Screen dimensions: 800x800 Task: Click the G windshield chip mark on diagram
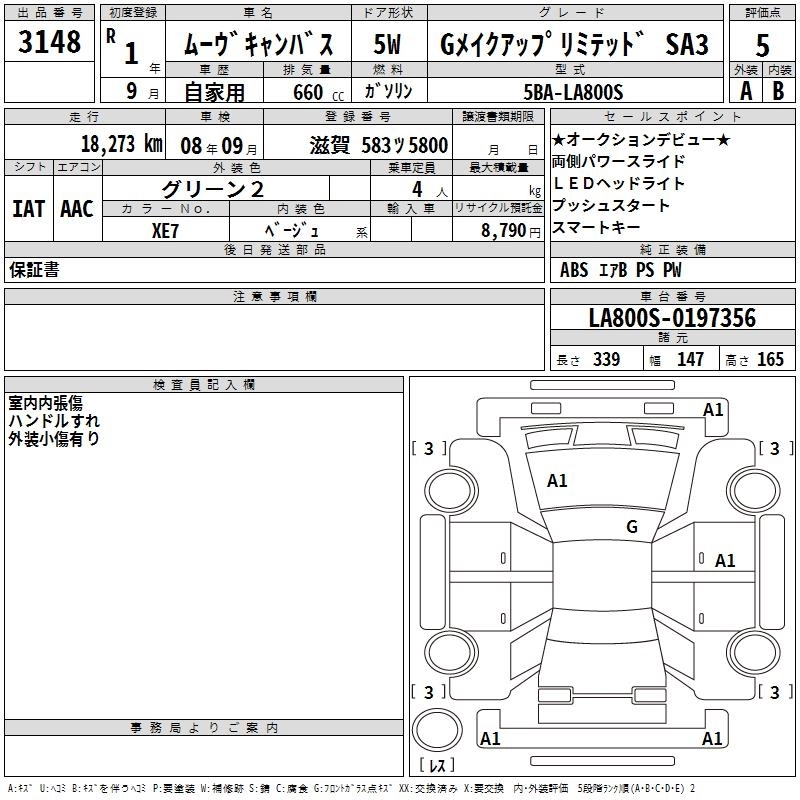tap(631, 527)
